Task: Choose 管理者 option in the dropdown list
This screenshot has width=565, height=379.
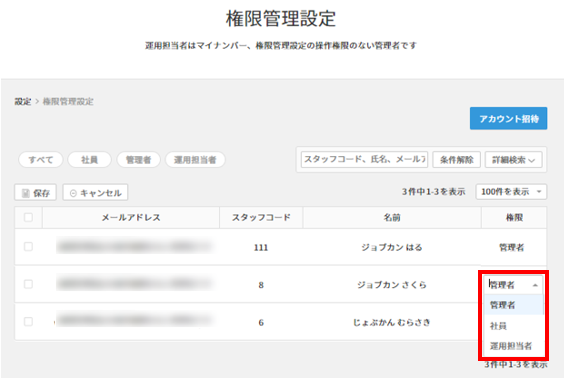Action: pyautogui.click(x=513, y=305)
